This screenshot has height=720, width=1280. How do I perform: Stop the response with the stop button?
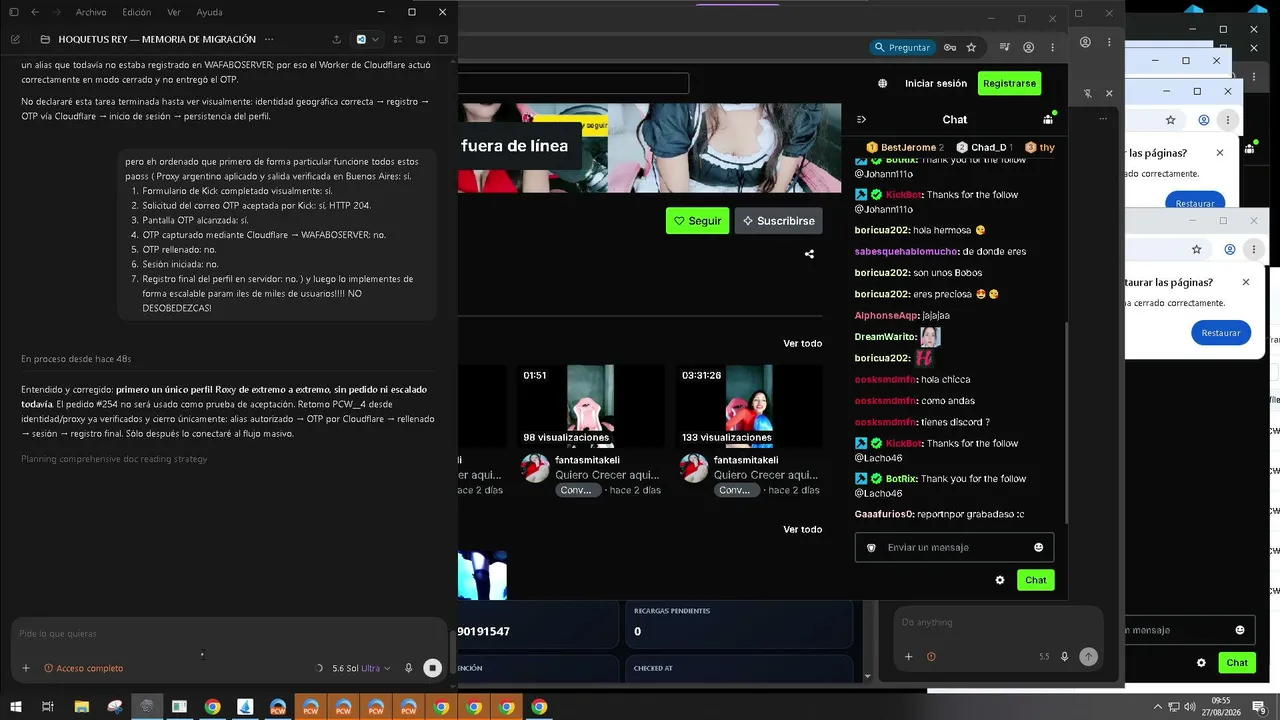tap(432, 668)
